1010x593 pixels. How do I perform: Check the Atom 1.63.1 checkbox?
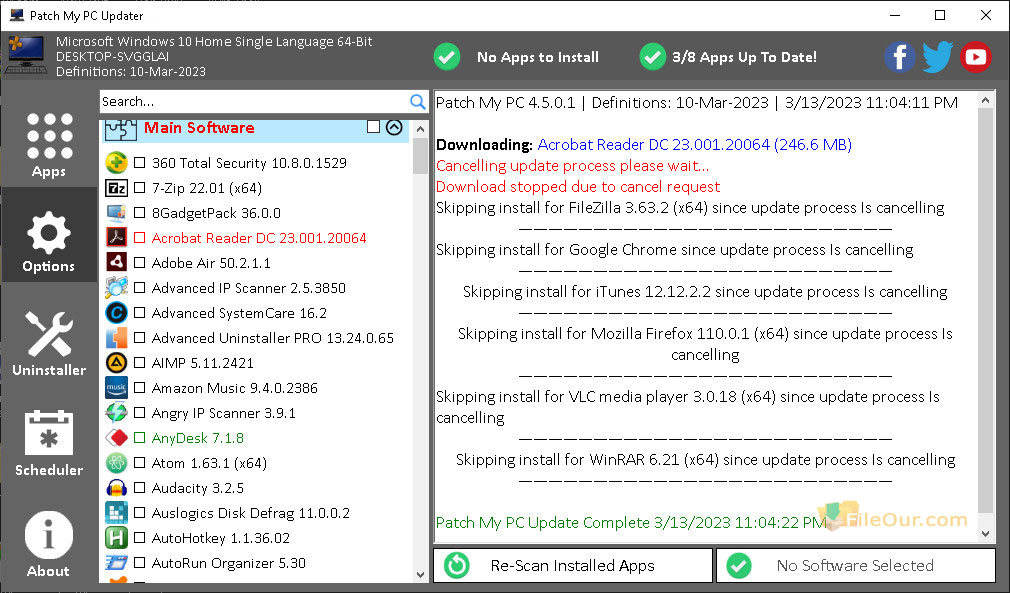click(139, 463)
